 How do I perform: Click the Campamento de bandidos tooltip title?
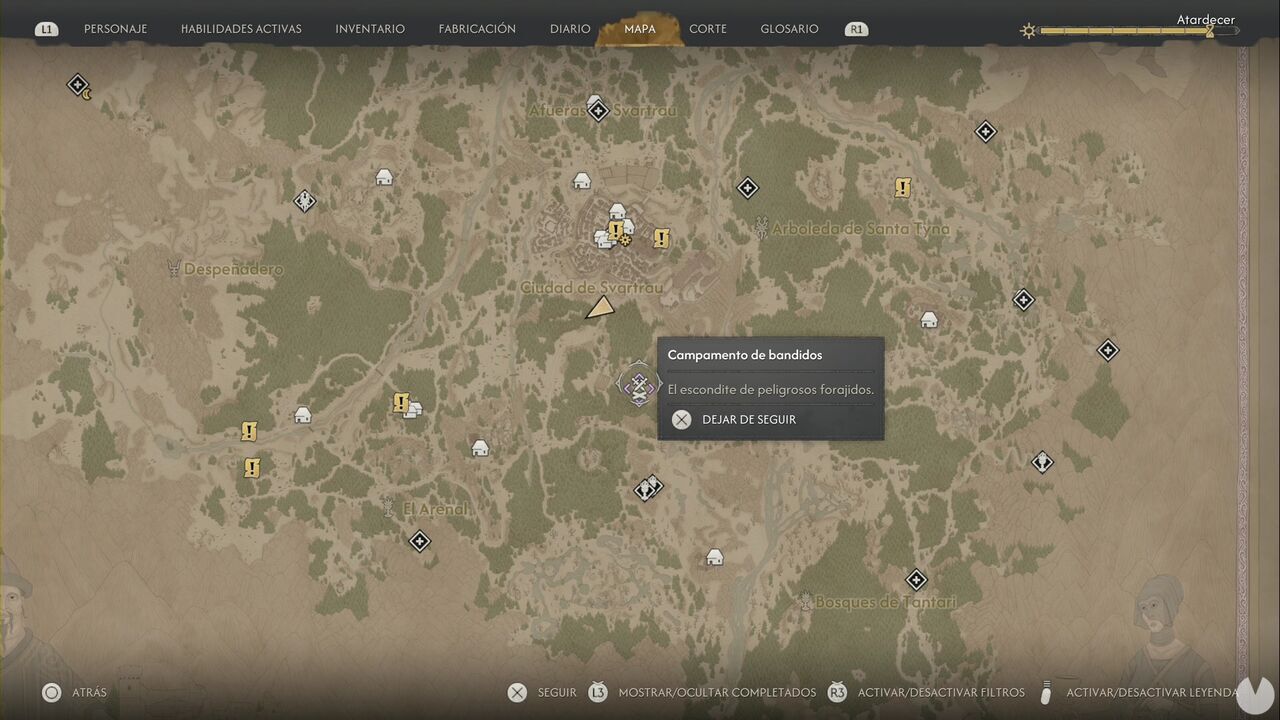coord(745,355)
